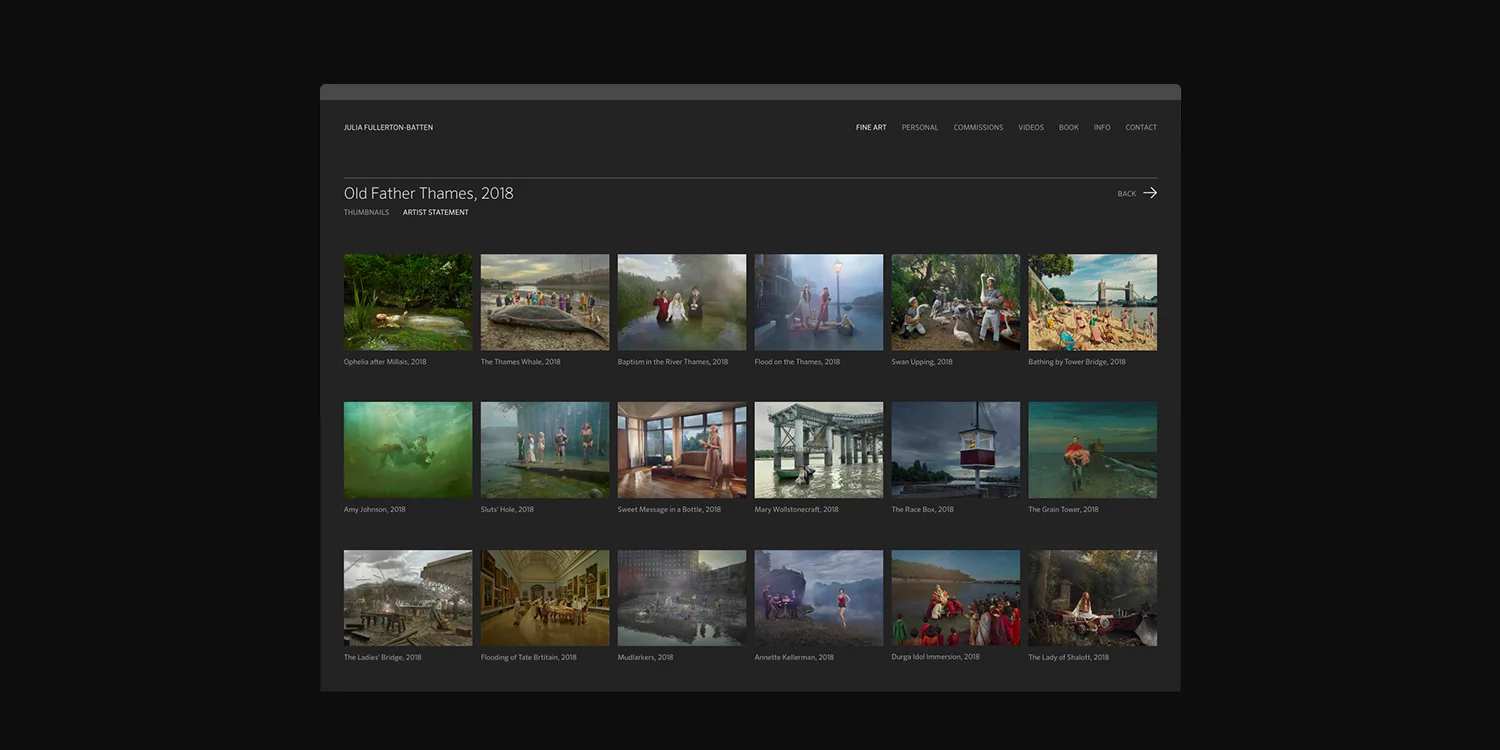Click the 'Mary Wollstonecraft, 2018' caption
This screenshot has height=750, width=1500.
coord(797,510)
